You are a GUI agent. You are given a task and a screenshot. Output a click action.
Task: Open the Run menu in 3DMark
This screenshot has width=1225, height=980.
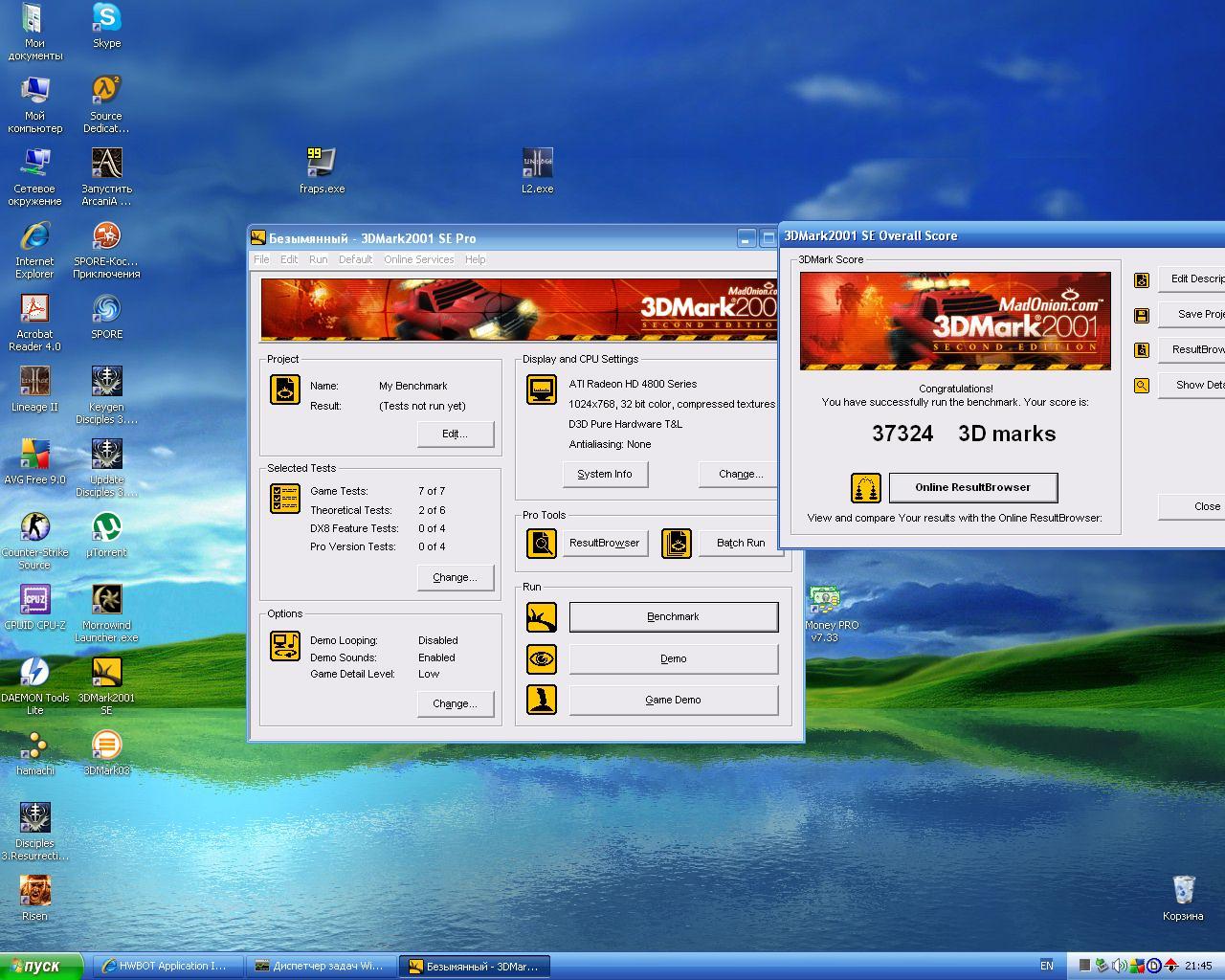point(318,259)
